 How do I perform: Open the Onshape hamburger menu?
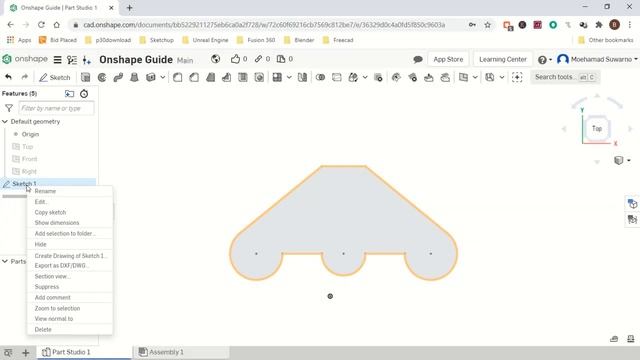pos(58,60)
